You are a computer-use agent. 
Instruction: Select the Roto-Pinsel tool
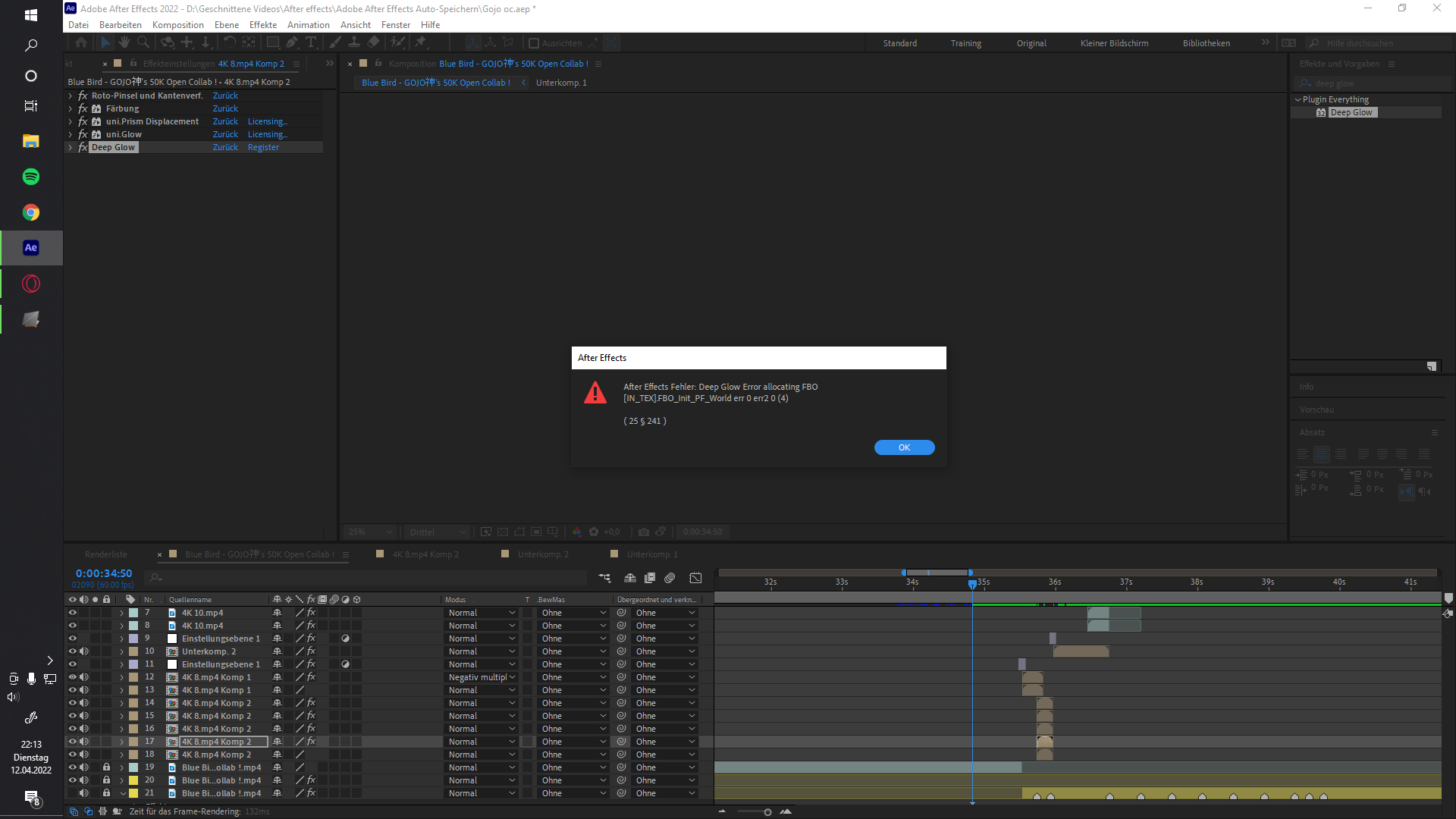click(x=397, y=42)
